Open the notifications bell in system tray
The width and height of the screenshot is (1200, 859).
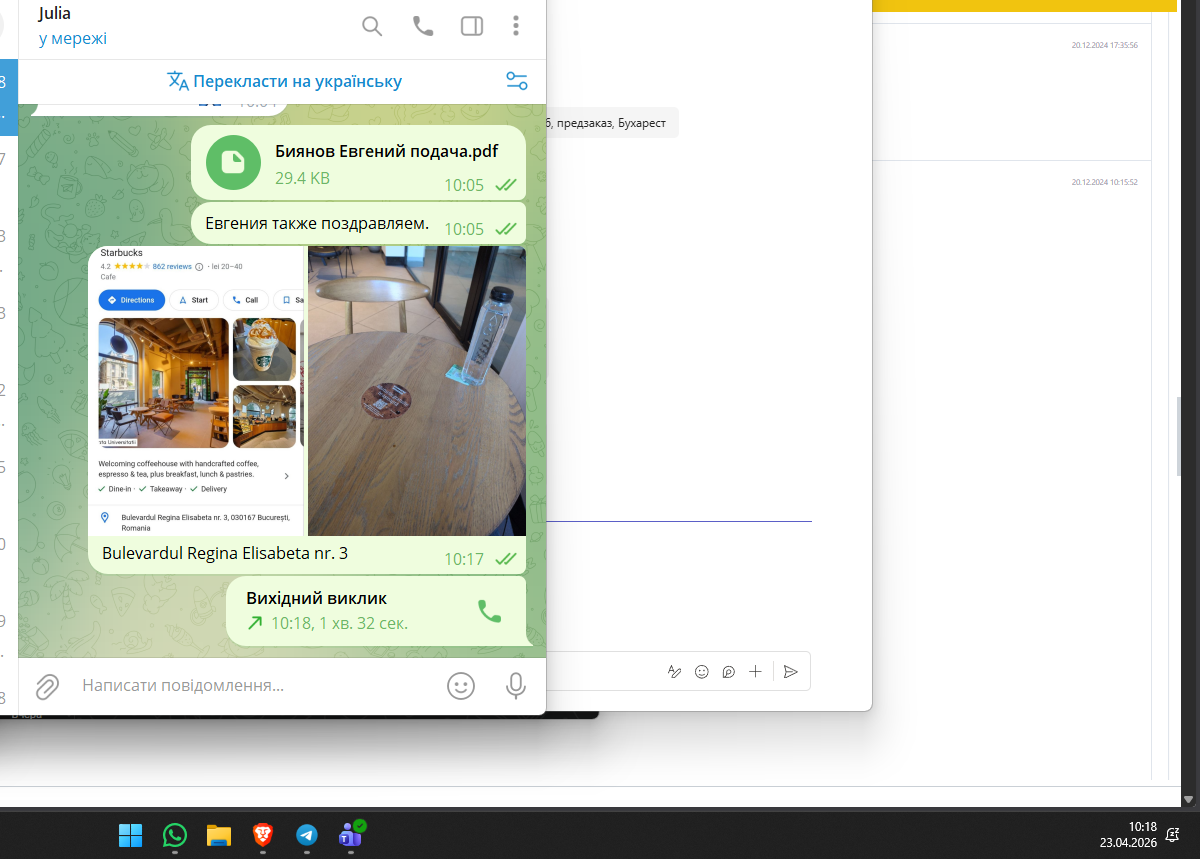[1173, 835]
